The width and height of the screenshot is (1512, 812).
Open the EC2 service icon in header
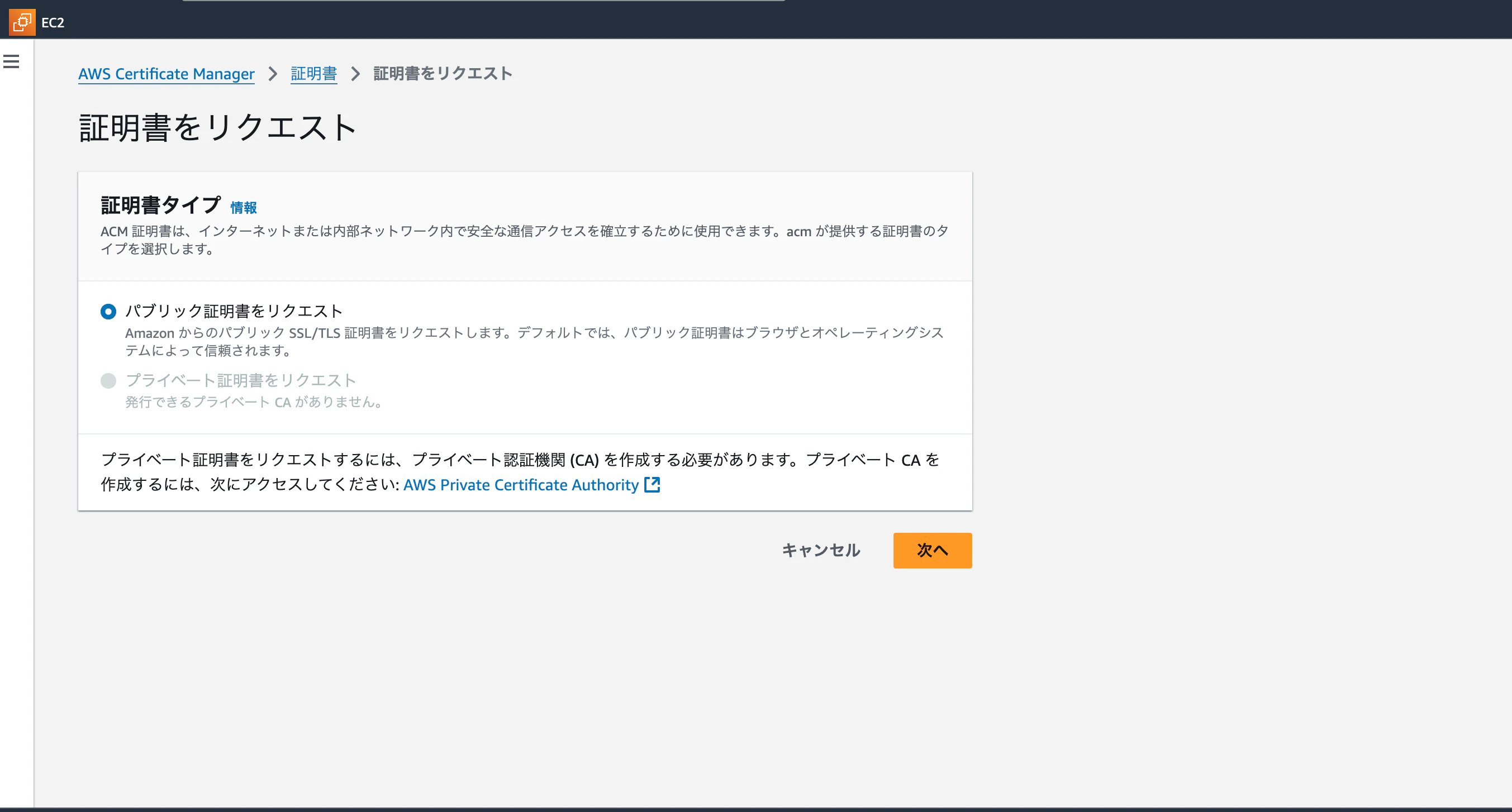pos(22,22)
